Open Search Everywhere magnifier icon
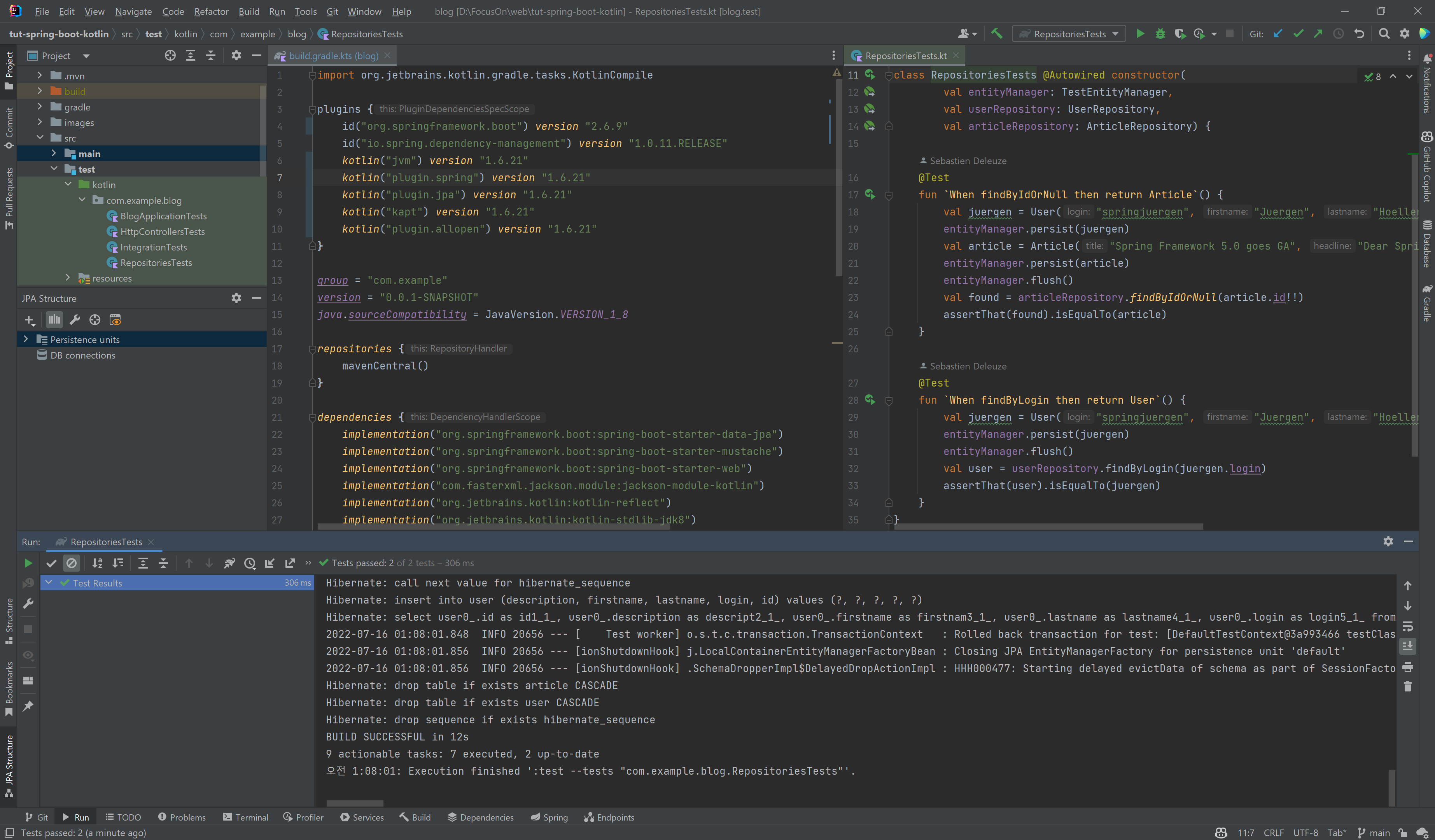The width and height of the screenshot is (1435, 840). pyautogui.click(x=1384, y=34)
